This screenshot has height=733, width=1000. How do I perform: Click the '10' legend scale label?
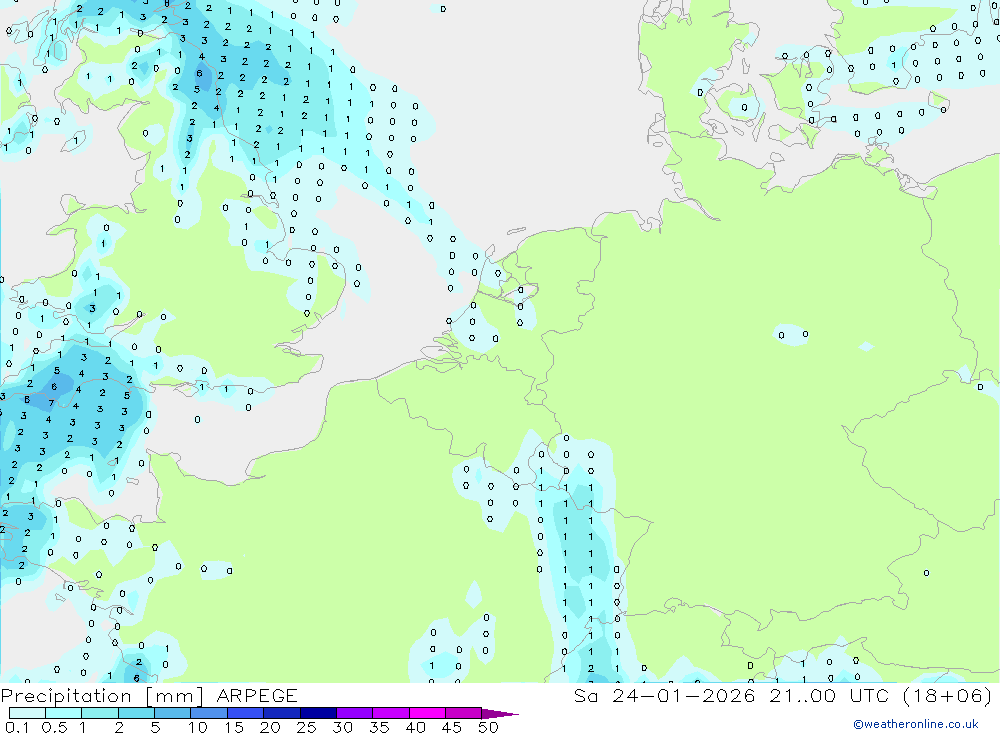coord(198,727)
